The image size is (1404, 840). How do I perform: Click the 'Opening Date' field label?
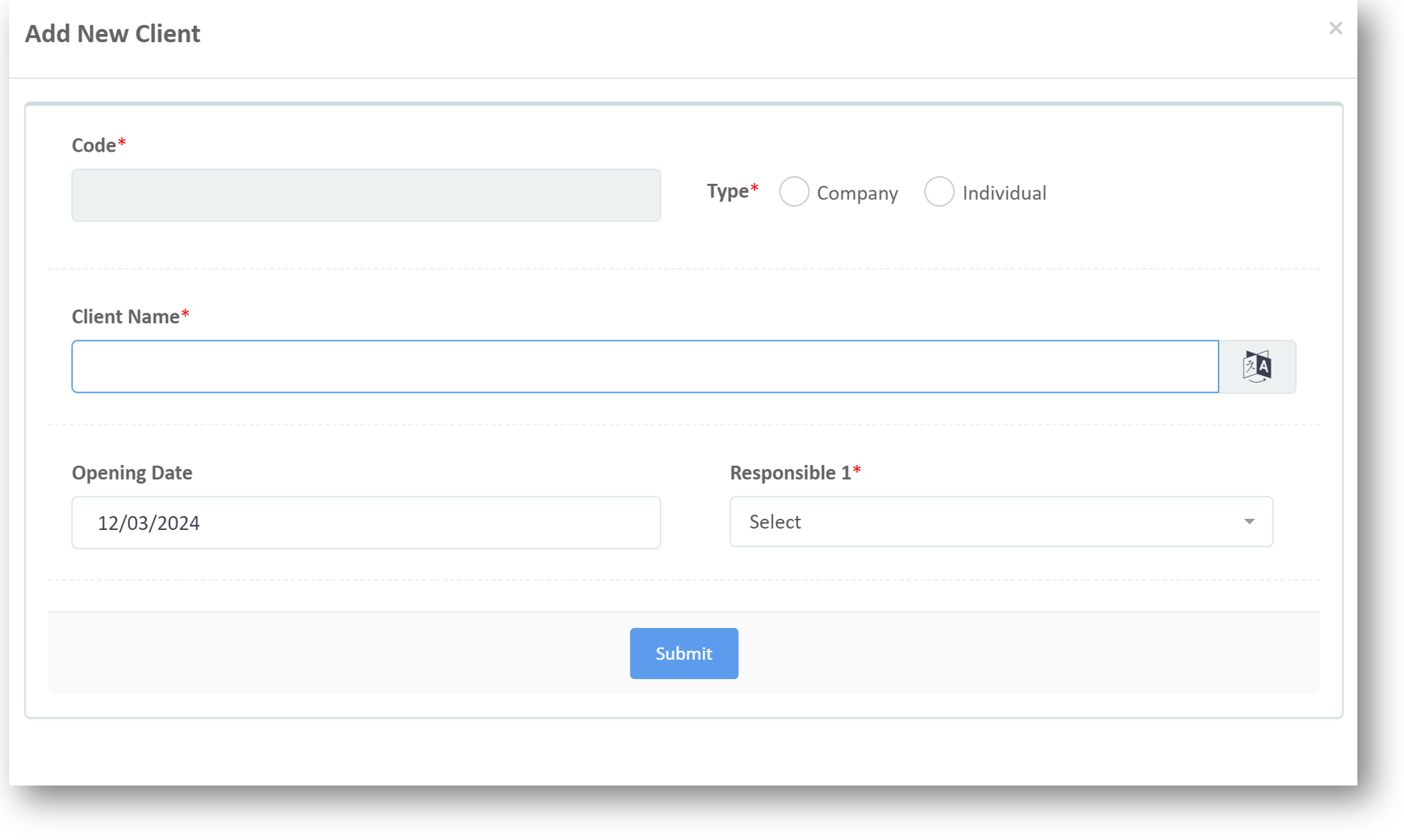point(132,473)
